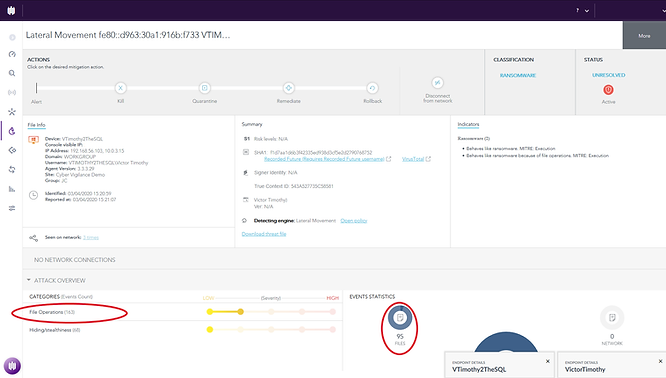
Task: Open the VictorTimothy endpoint details card
Action: point(612,365)
